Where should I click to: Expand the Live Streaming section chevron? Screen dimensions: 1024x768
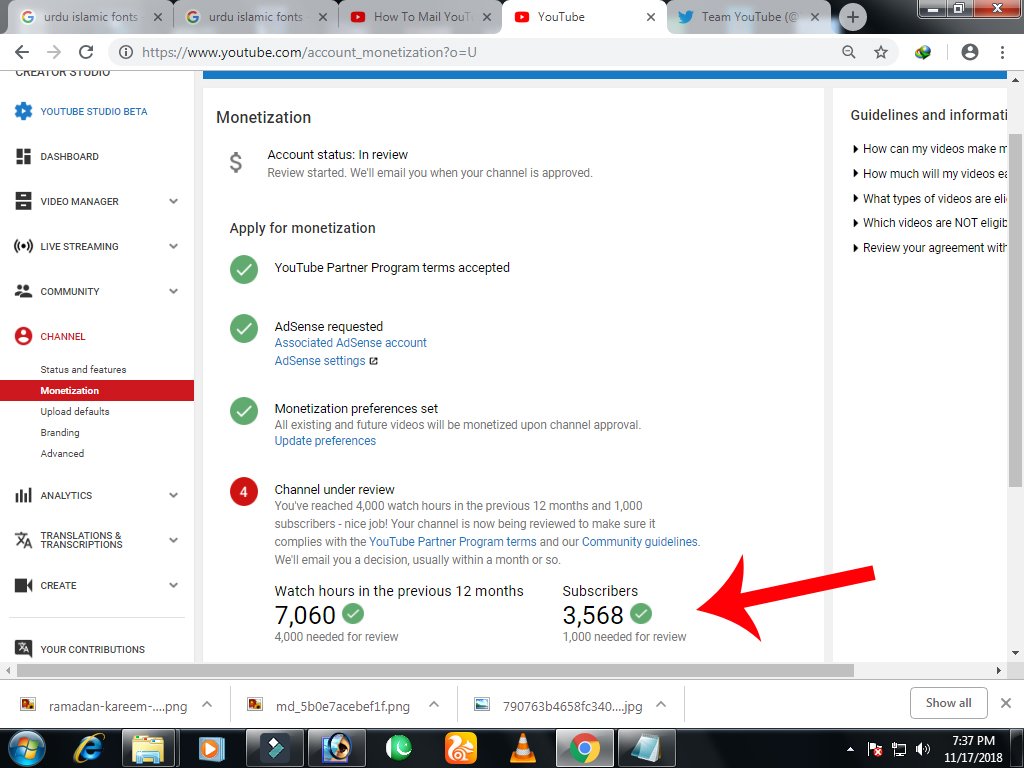click(173, 246)
